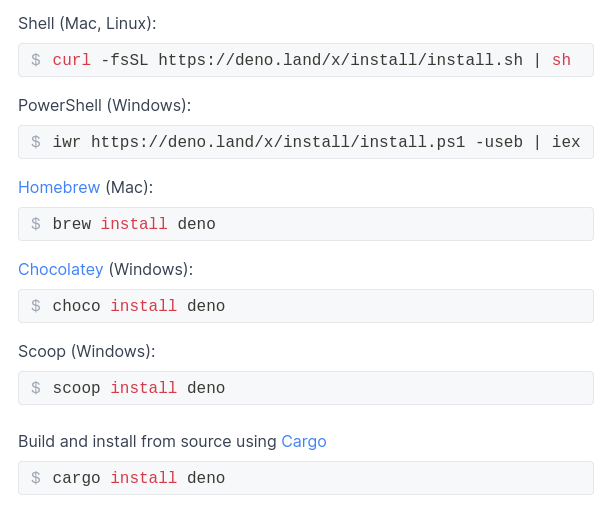Click the curl install command block

click(x=305, y=60)
